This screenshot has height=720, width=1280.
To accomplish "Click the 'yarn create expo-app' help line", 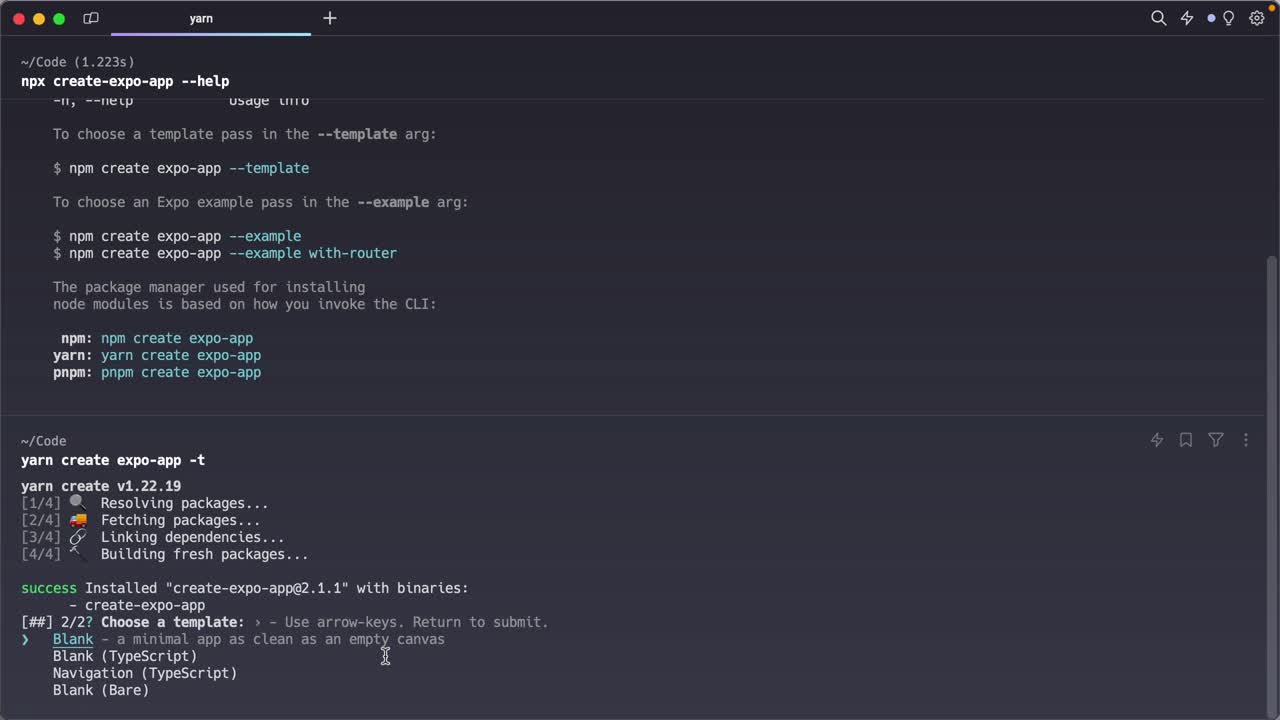I will pyautogui.click(x=157, y=355).
